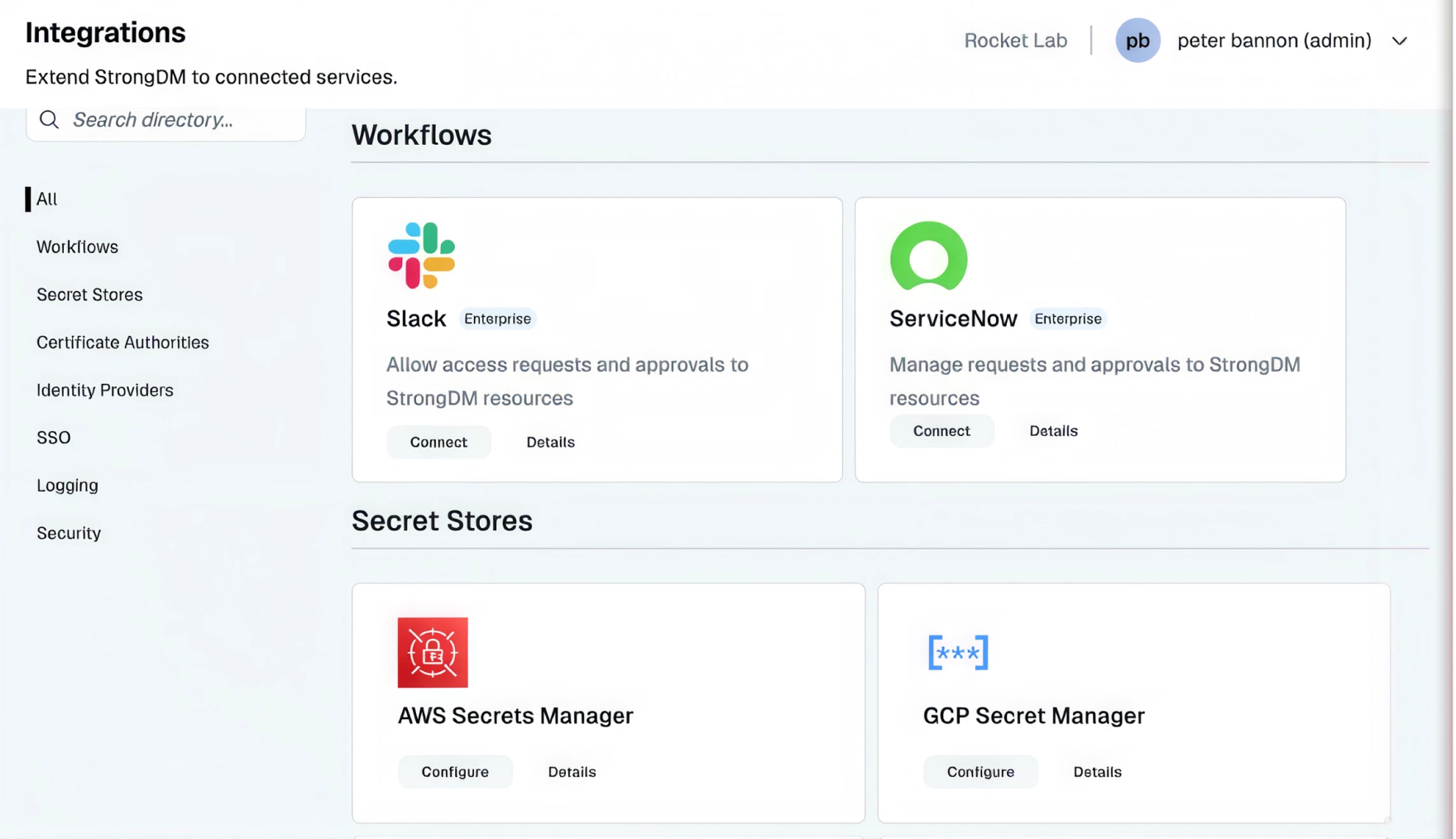
Task: Click the GCP Secret Manager bracket icon
Action: click(958, 652)
